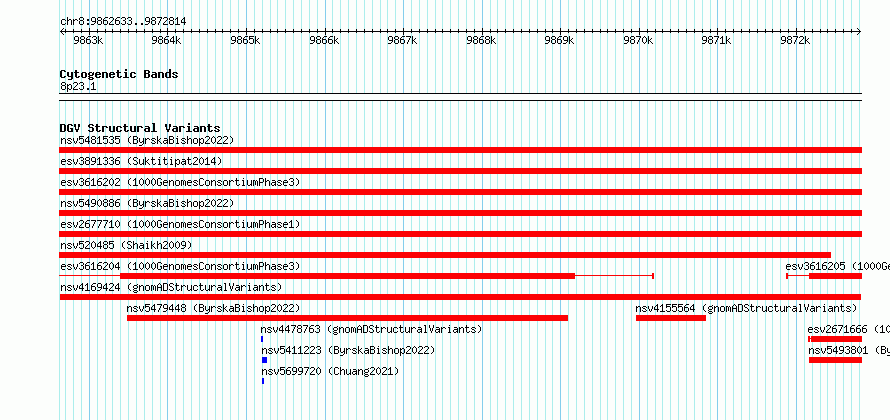
Task: Select red bar under esv3616205
Action: click(836, 276)
